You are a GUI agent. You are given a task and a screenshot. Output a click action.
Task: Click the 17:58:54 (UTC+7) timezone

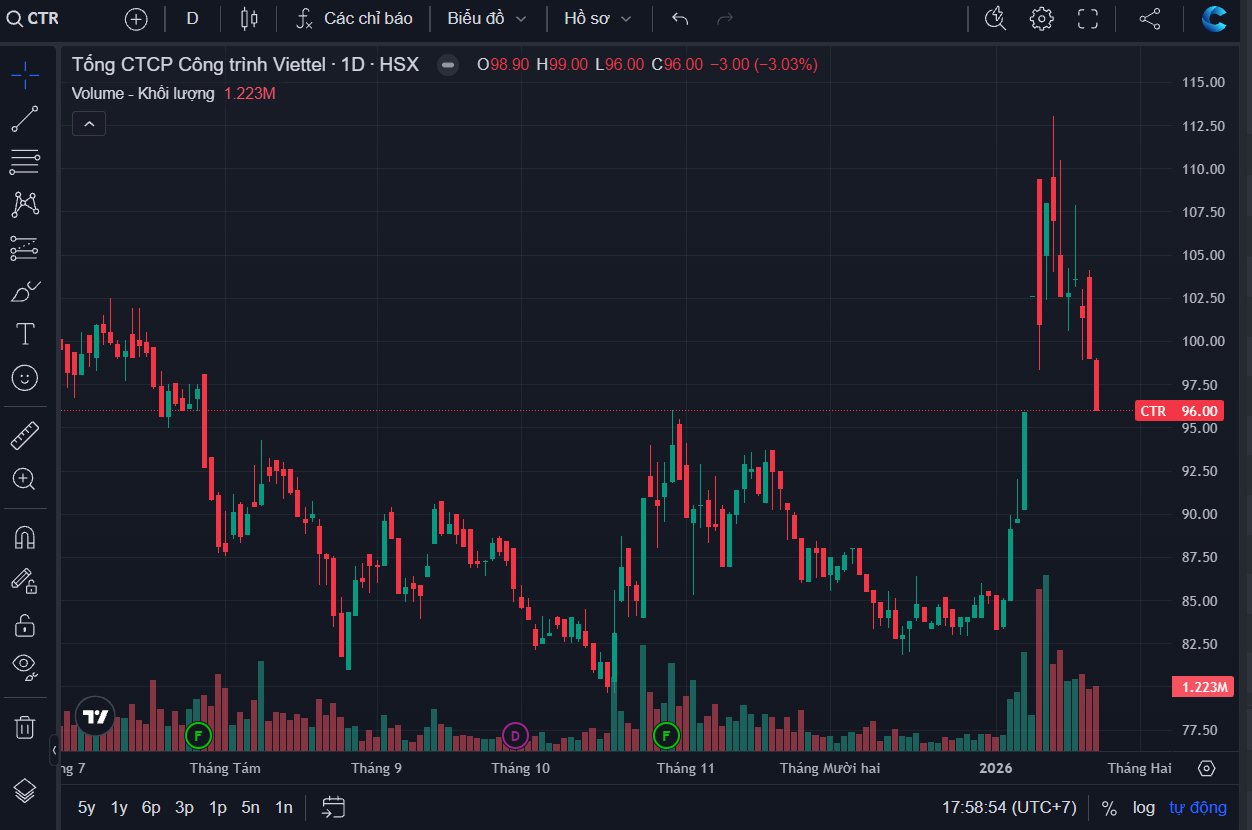pyautogui.click(x=1009, y=807)
